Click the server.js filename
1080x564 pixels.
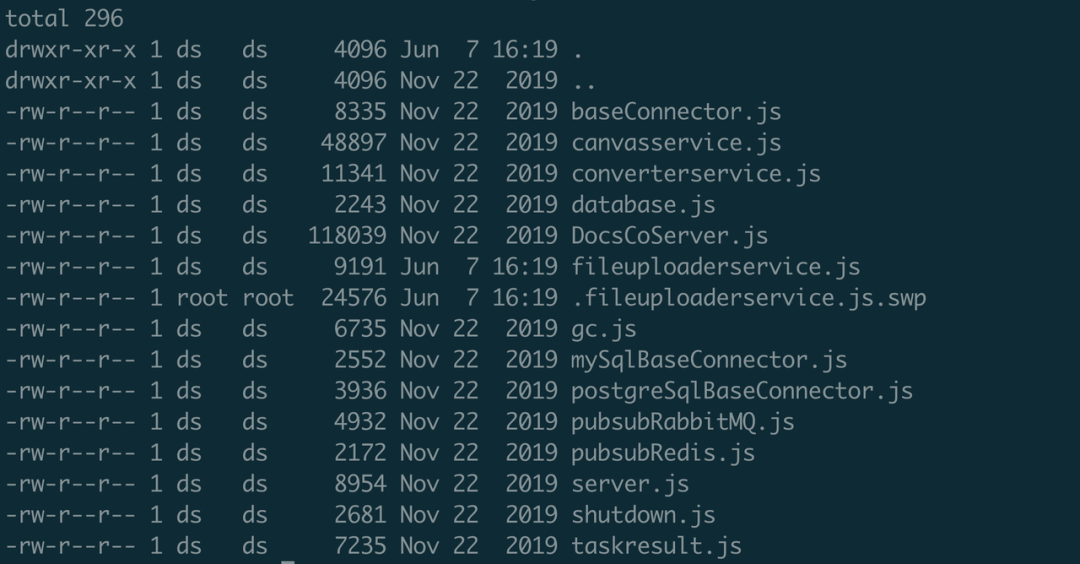[x=630, y=484]
